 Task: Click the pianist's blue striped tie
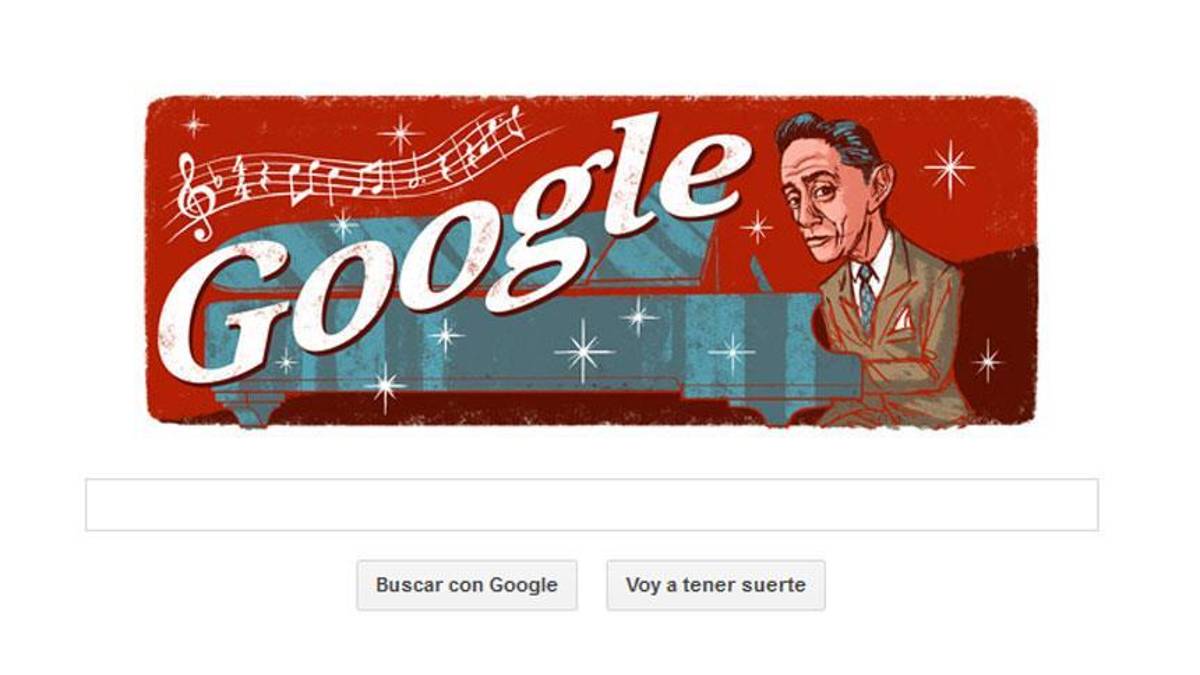(x=866, y=296)
